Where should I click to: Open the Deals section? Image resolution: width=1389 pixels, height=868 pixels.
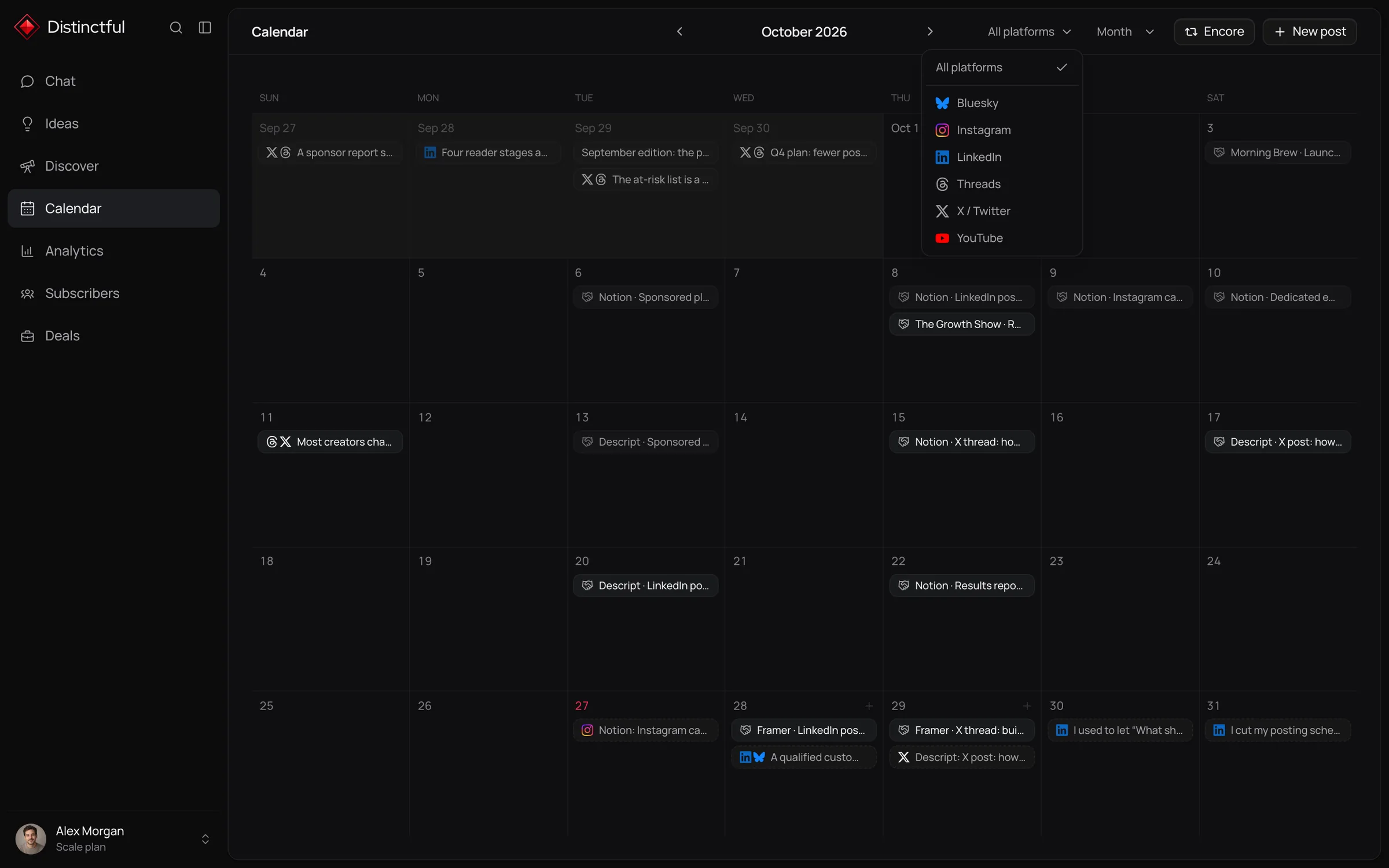pyautogui.click(x=114, y=336)
